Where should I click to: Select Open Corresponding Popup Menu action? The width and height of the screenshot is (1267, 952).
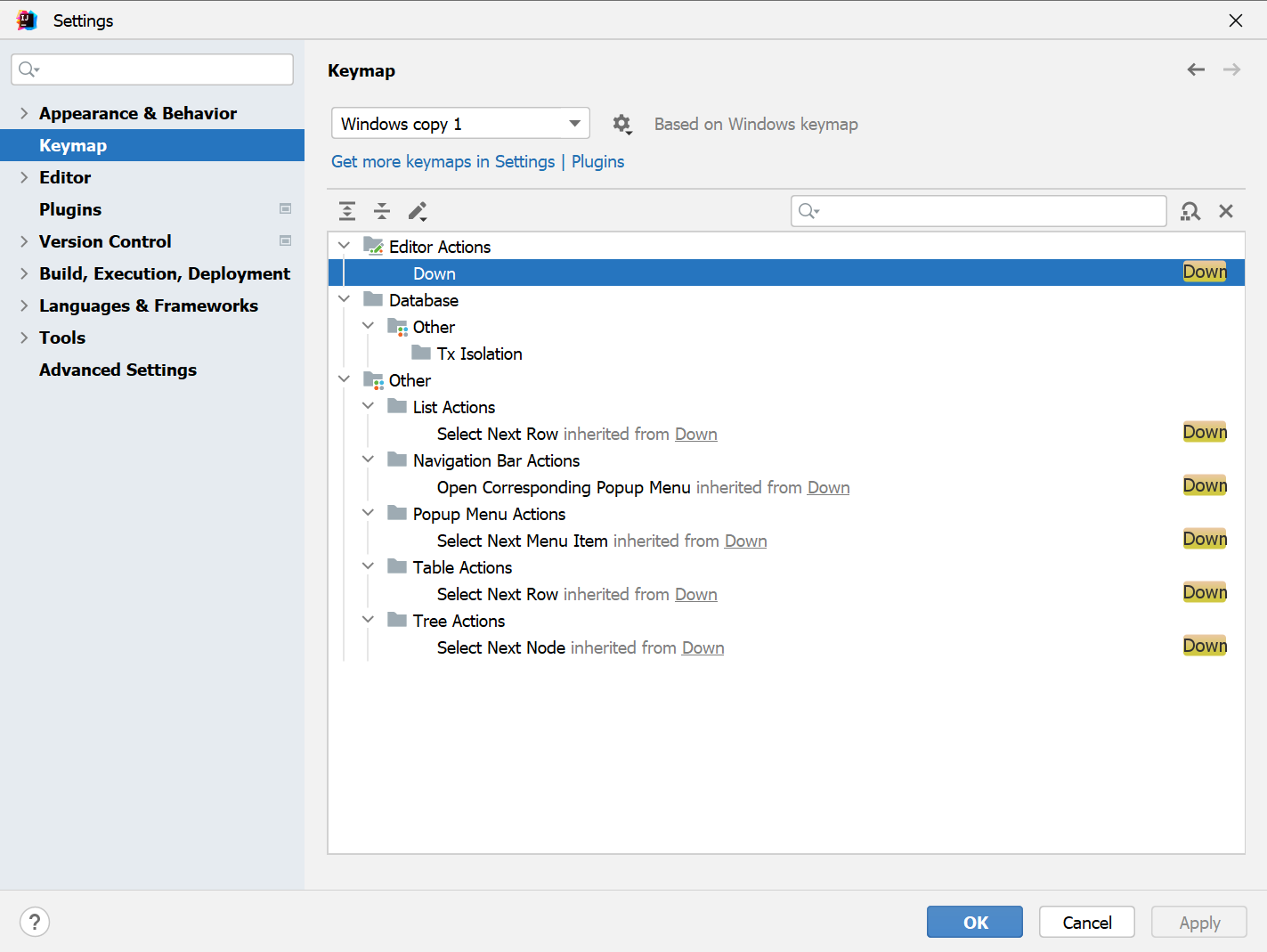click(x=786, y=487)
